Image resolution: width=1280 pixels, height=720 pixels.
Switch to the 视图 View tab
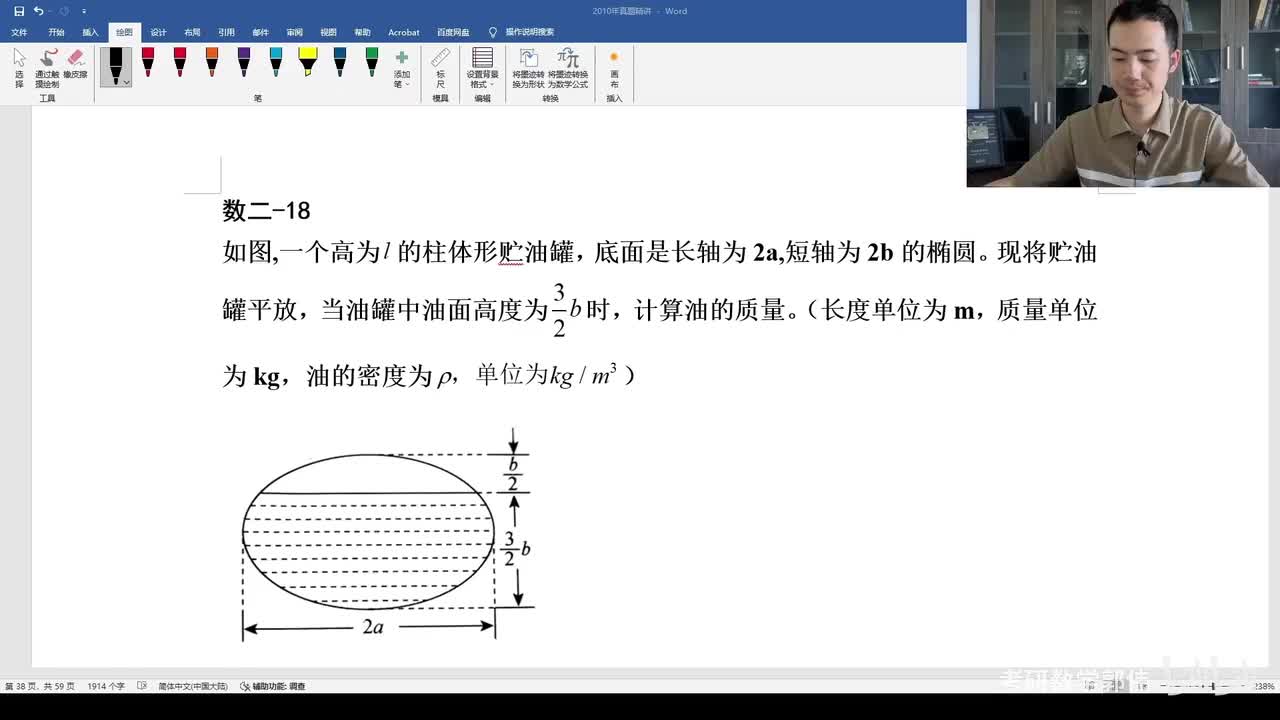click(328, 32)
